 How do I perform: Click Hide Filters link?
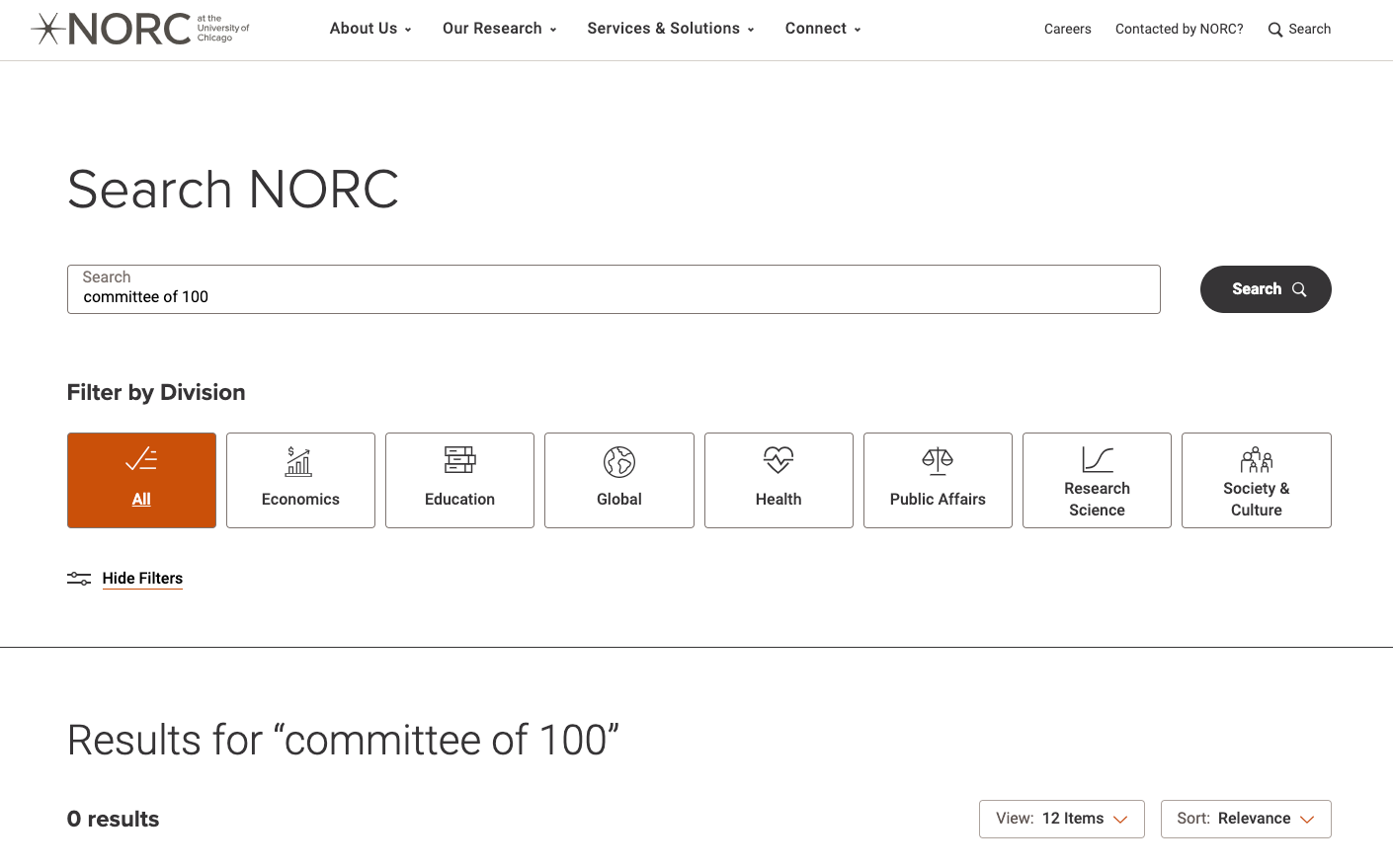coord(142,579)
